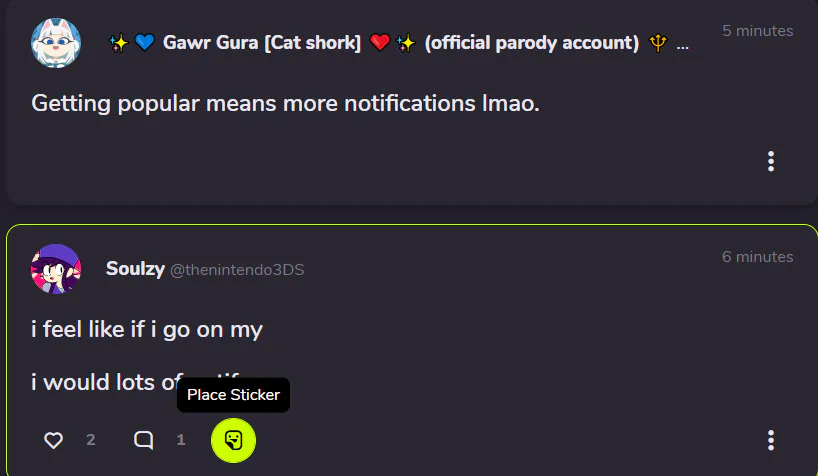This screenshot has width=818, height=476.
Task: Open the Gawr Gura [Cat shork] display name
Action: pos(261,43)
